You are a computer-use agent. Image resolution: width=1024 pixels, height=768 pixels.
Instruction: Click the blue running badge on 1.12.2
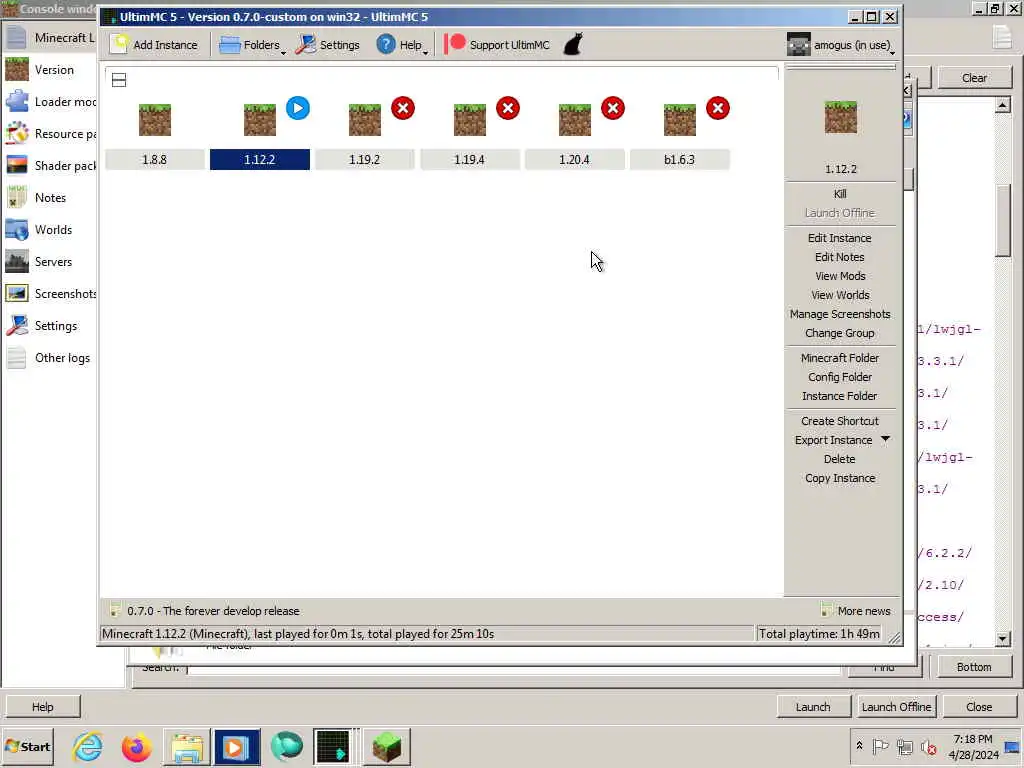(298, 108)
